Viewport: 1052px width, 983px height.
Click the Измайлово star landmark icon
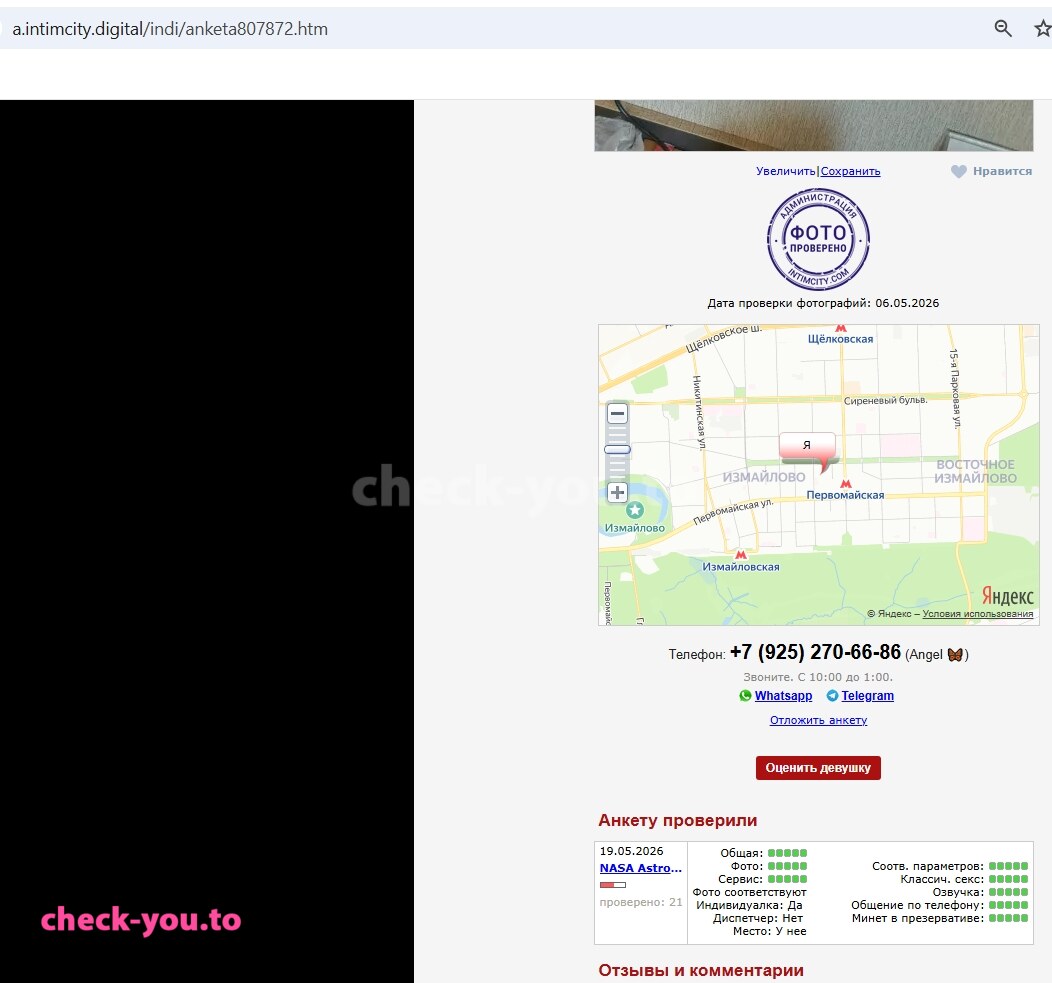coord(635,511)
